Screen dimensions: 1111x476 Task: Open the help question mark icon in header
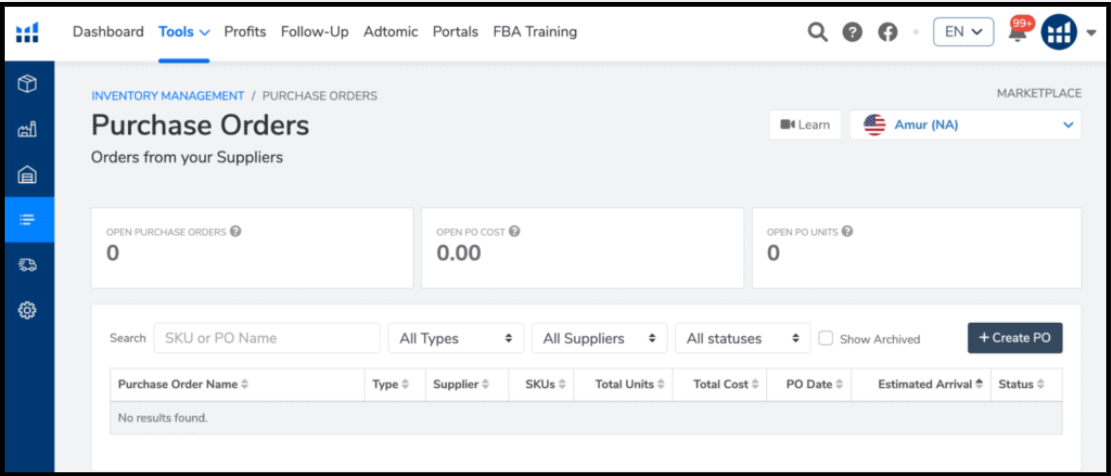pyautogui.click(x=852, y=32)
